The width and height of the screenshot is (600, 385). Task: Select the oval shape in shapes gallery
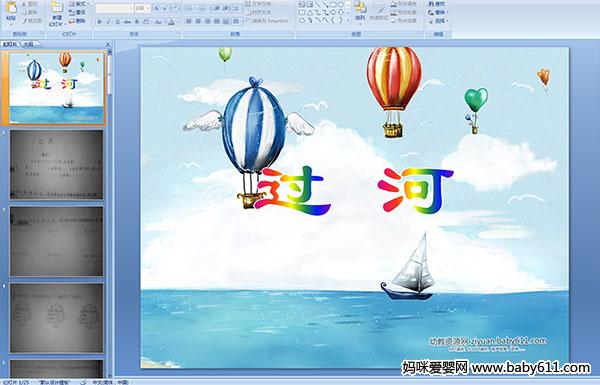point(341,5)
